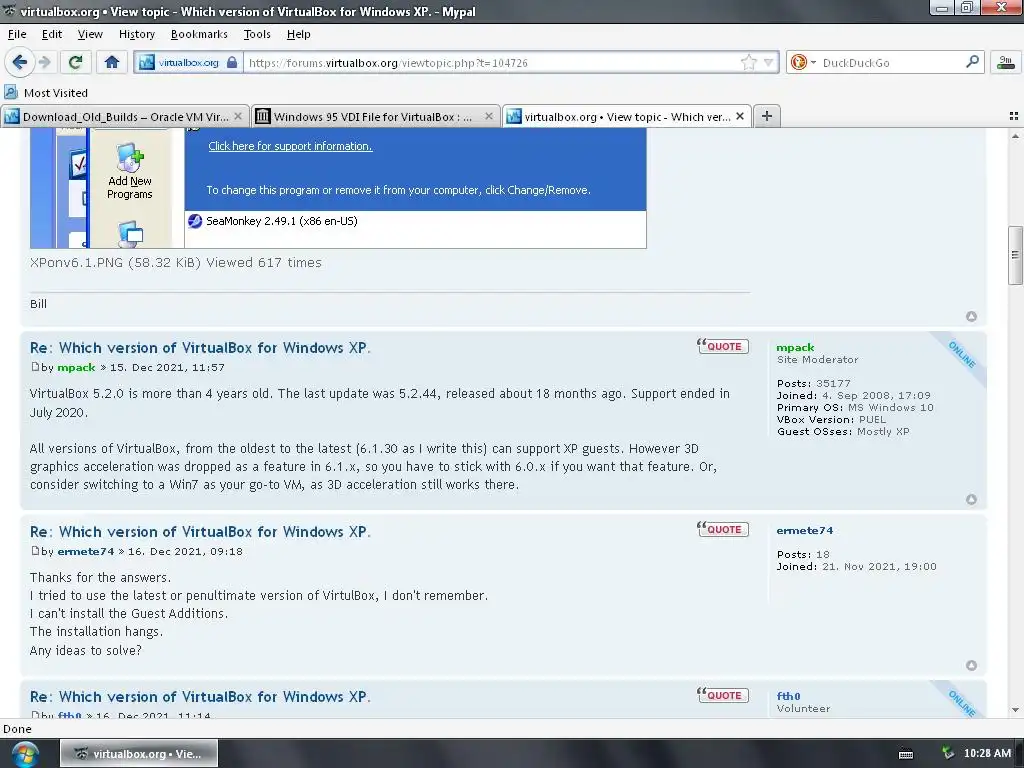This screenshot has width=1024, height=768.
Task: Click the scrollbar up arrow
Action: [x=1015, y=136]
